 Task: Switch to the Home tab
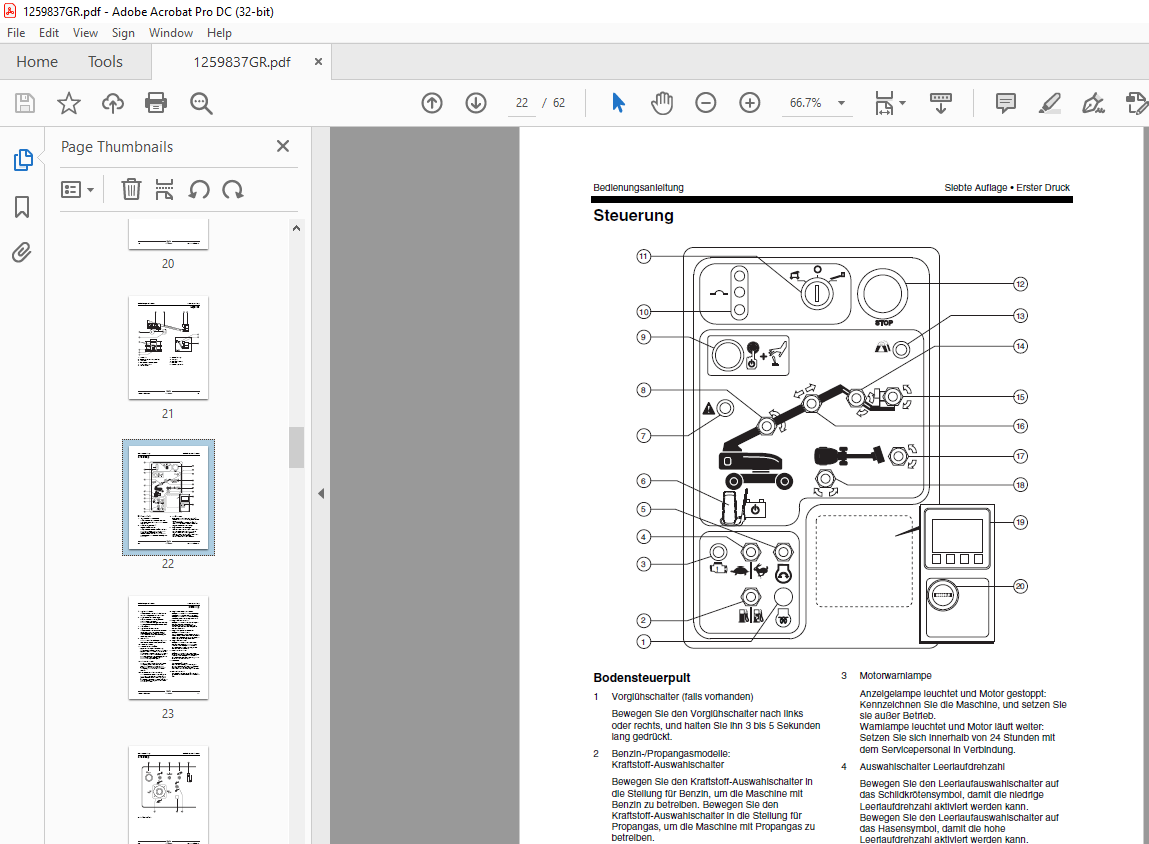click(x=37, y=62)
